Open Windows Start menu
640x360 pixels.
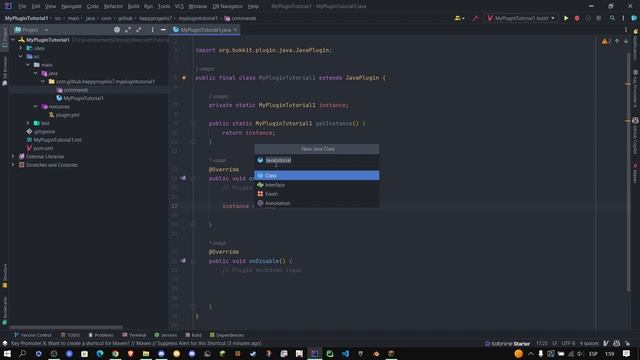7,353
